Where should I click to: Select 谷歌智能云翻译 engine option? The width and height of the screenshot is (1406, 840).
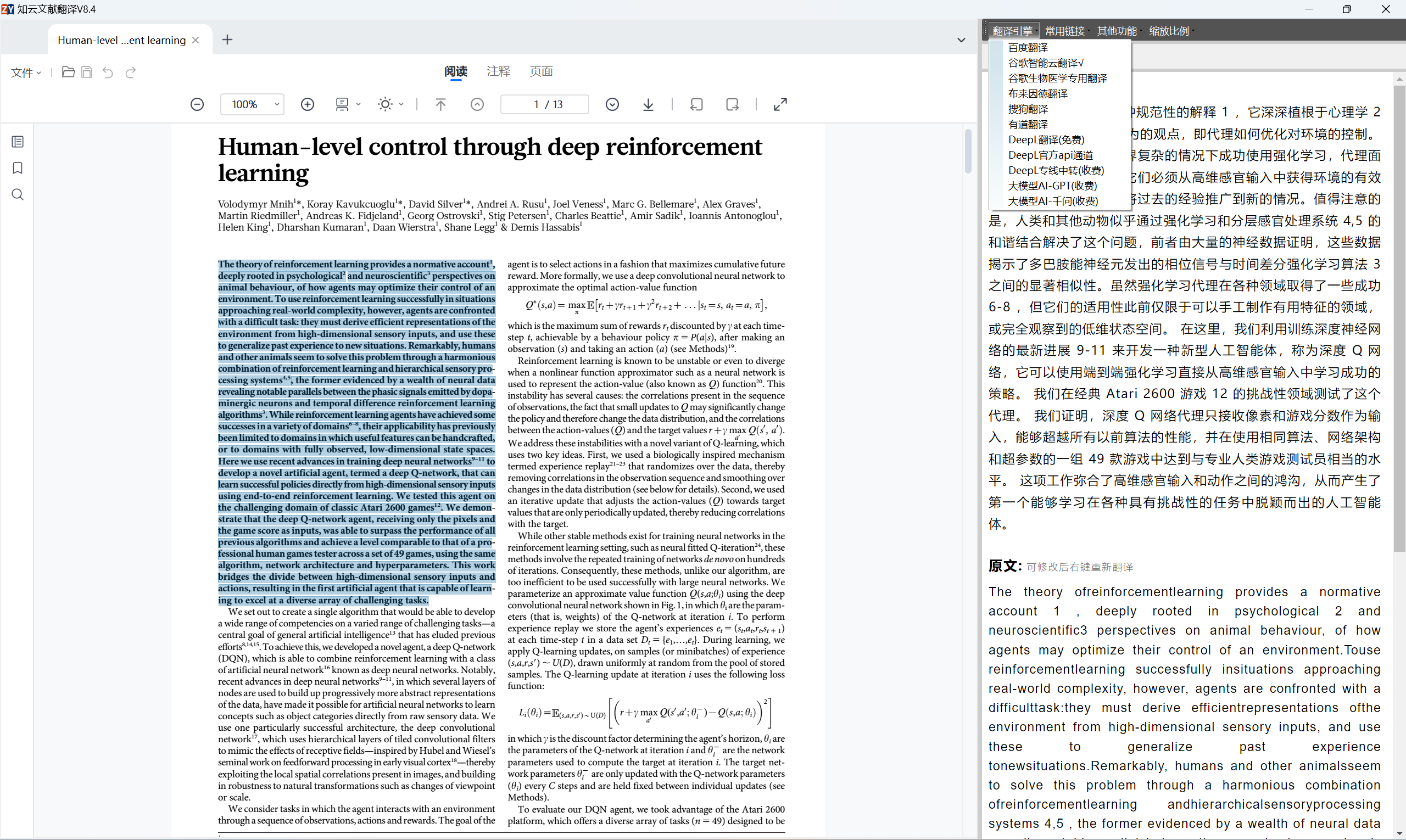pos(1045,63)
